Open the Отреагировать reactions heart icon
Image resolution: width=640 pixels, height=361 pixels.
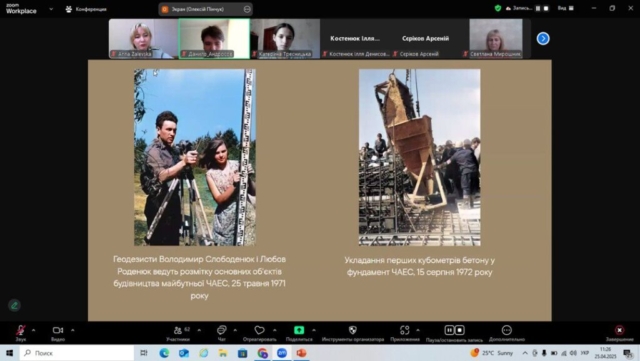(259, 330)
